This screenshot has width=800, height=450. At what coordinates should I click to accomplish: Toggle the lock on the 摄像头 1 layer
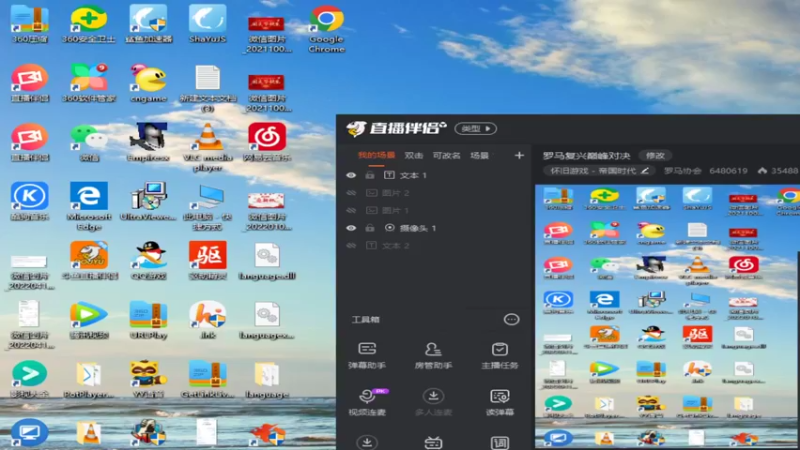tap(370, 228)
